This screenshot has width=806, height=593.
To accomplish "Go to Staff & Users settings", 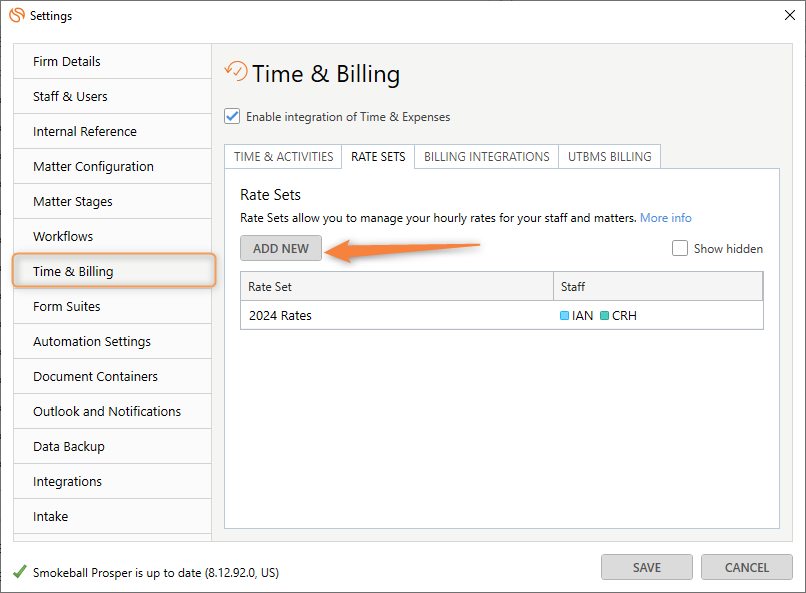I will (113, 97).
